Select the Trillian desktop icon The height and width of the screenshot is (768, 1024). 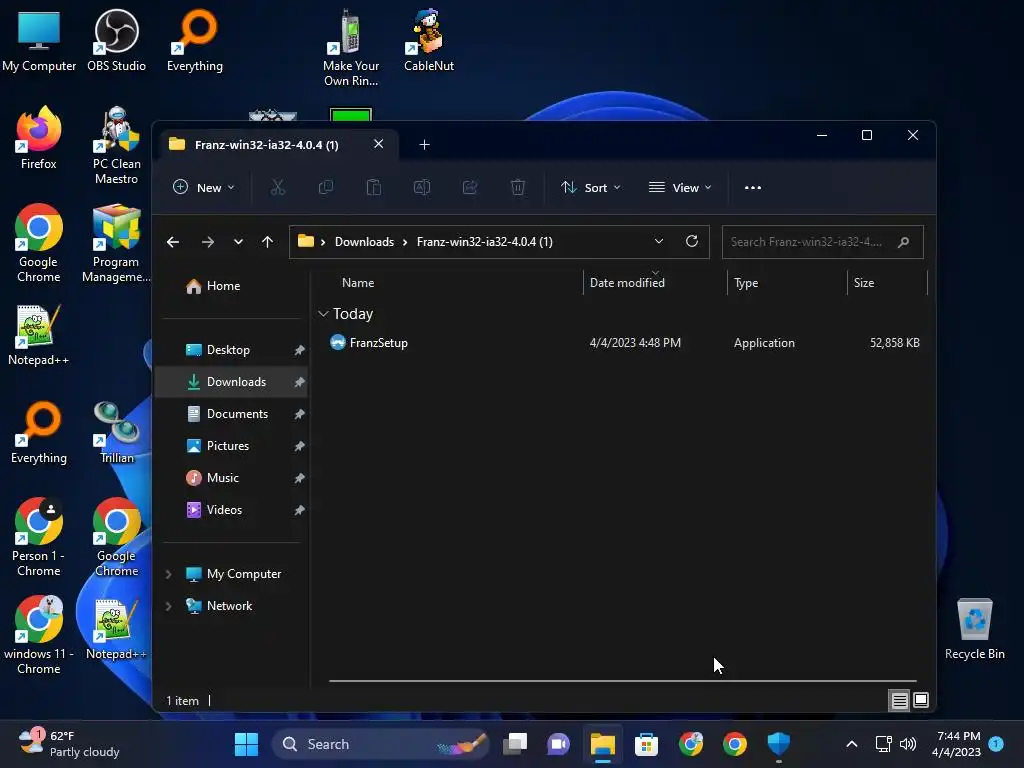tap(116, 432)
